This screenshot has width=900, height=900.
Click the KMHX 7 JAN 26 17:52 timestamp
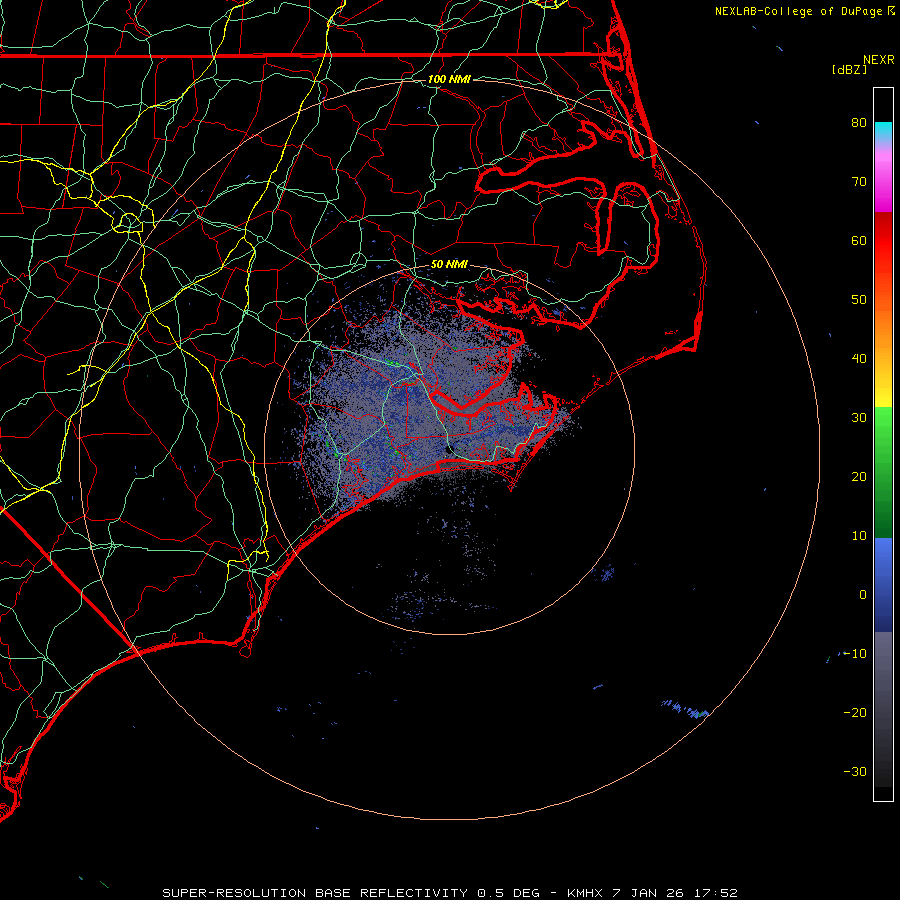[652, 893]
